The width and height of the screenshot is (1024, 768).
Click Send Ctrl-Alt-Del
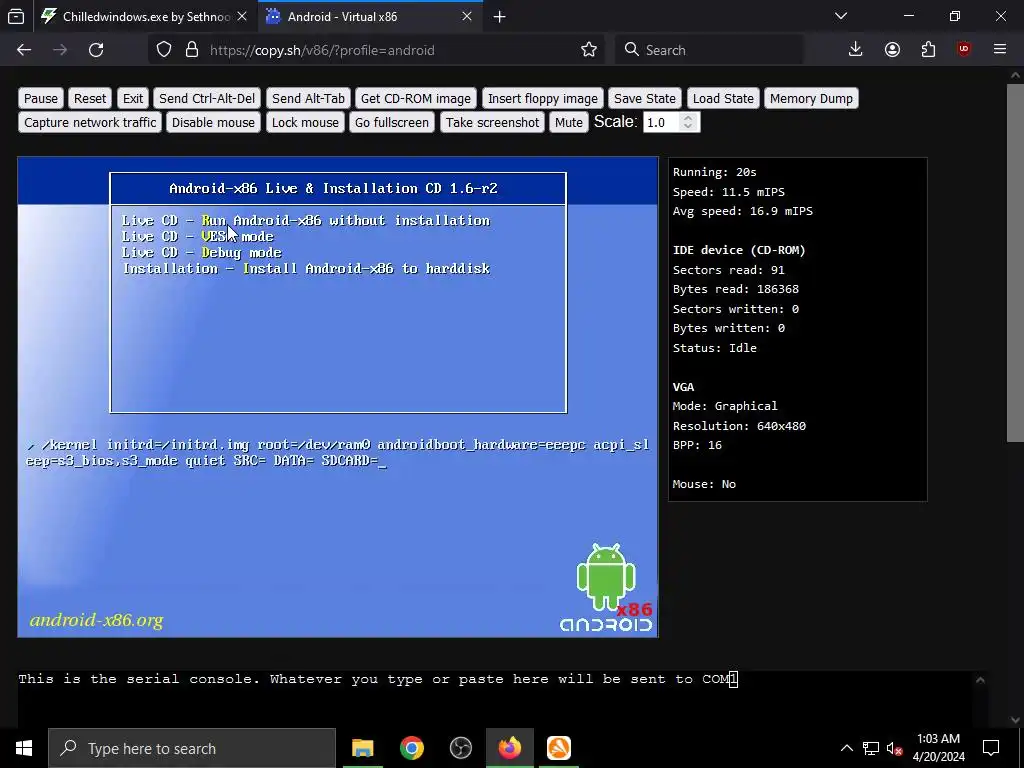click(207, 99)
